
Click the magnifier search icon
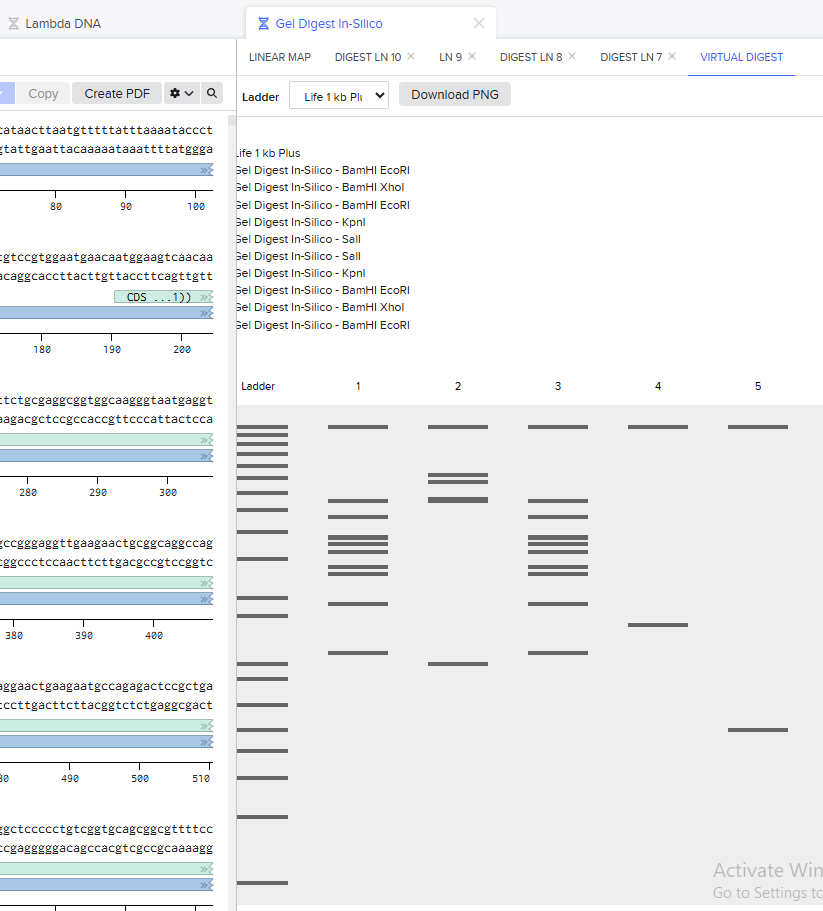(x=212, y=93)
